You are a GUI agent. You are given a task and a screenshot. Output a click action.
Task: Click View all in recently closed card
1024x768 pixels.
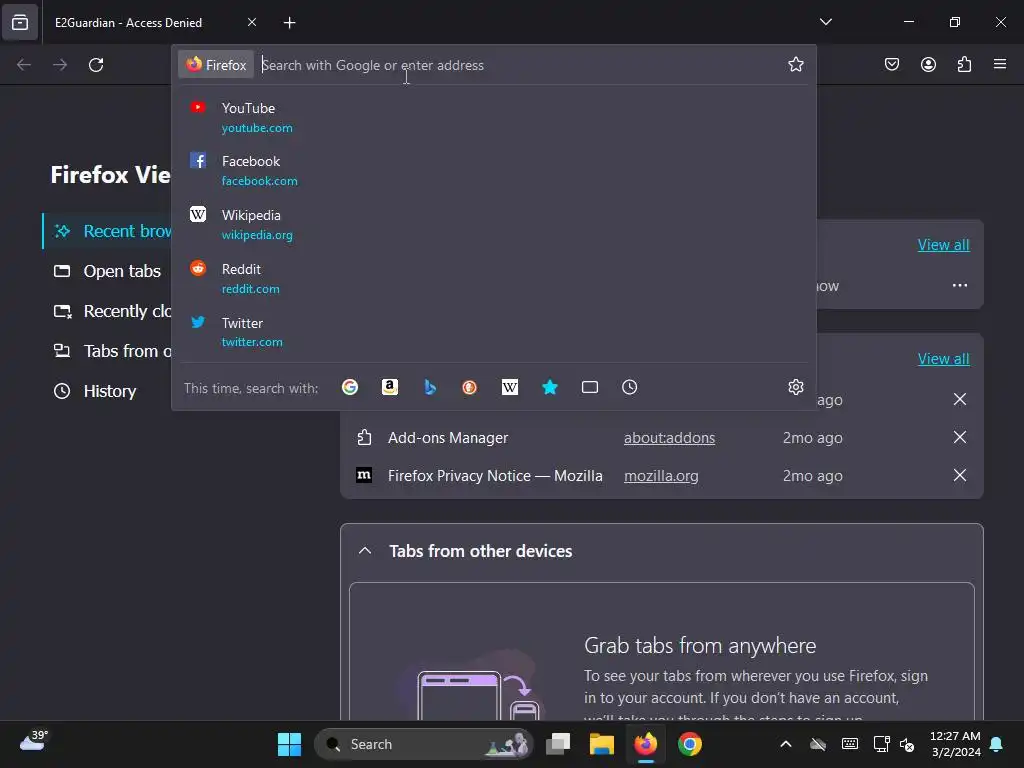[943, 359]
